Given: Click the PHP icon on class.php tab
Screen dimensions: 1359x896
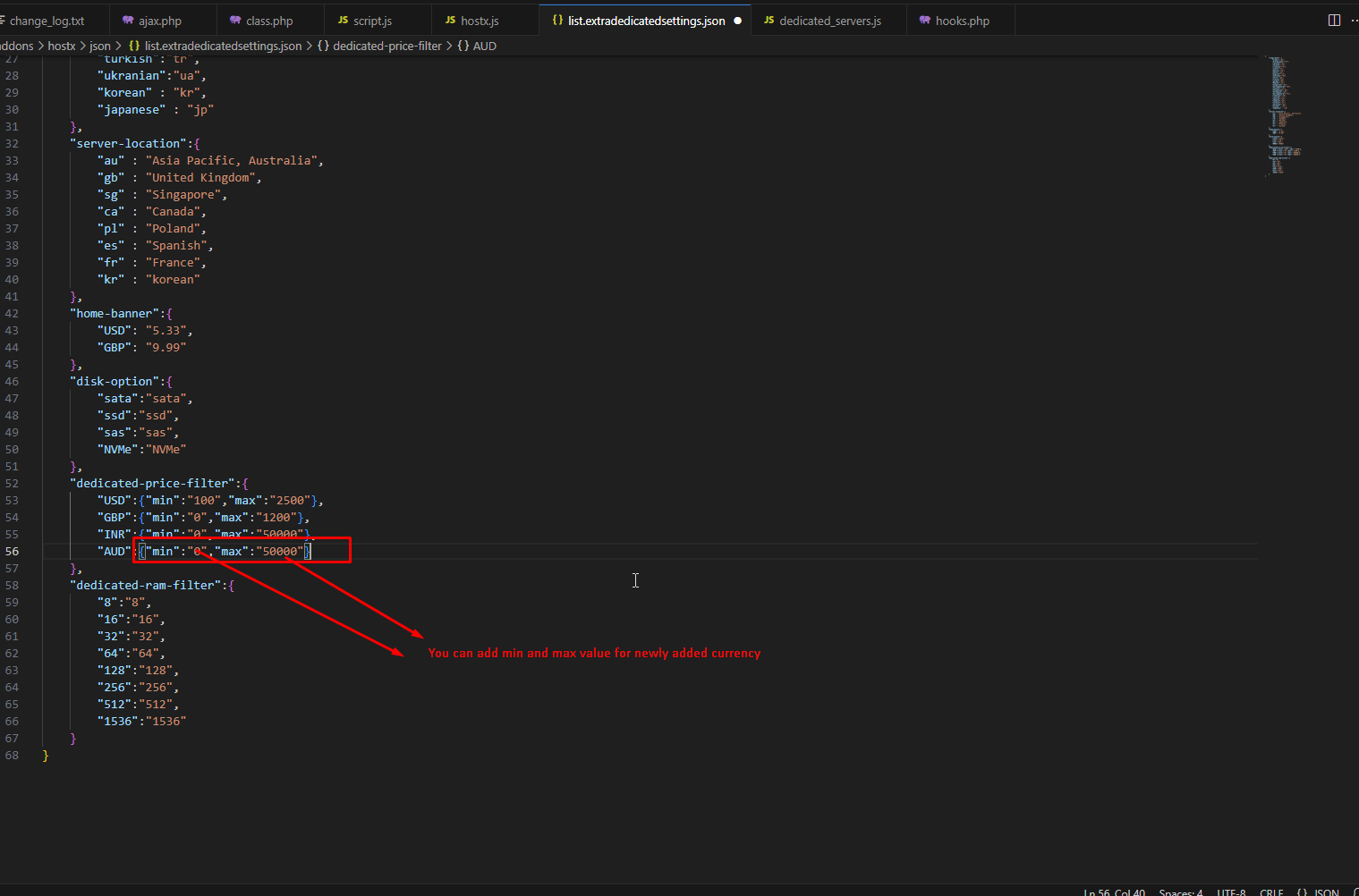Looking at the screenshot, I should (235, 21).
